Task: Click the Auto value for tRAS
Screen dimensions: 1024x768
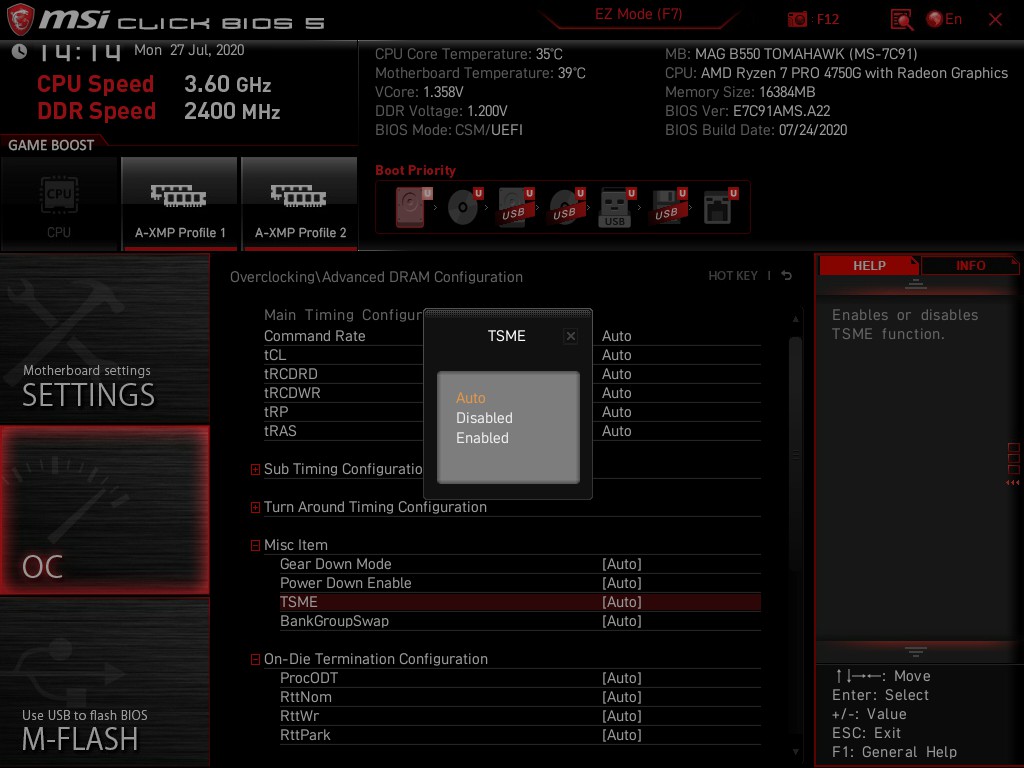Action: coord(616,431)
